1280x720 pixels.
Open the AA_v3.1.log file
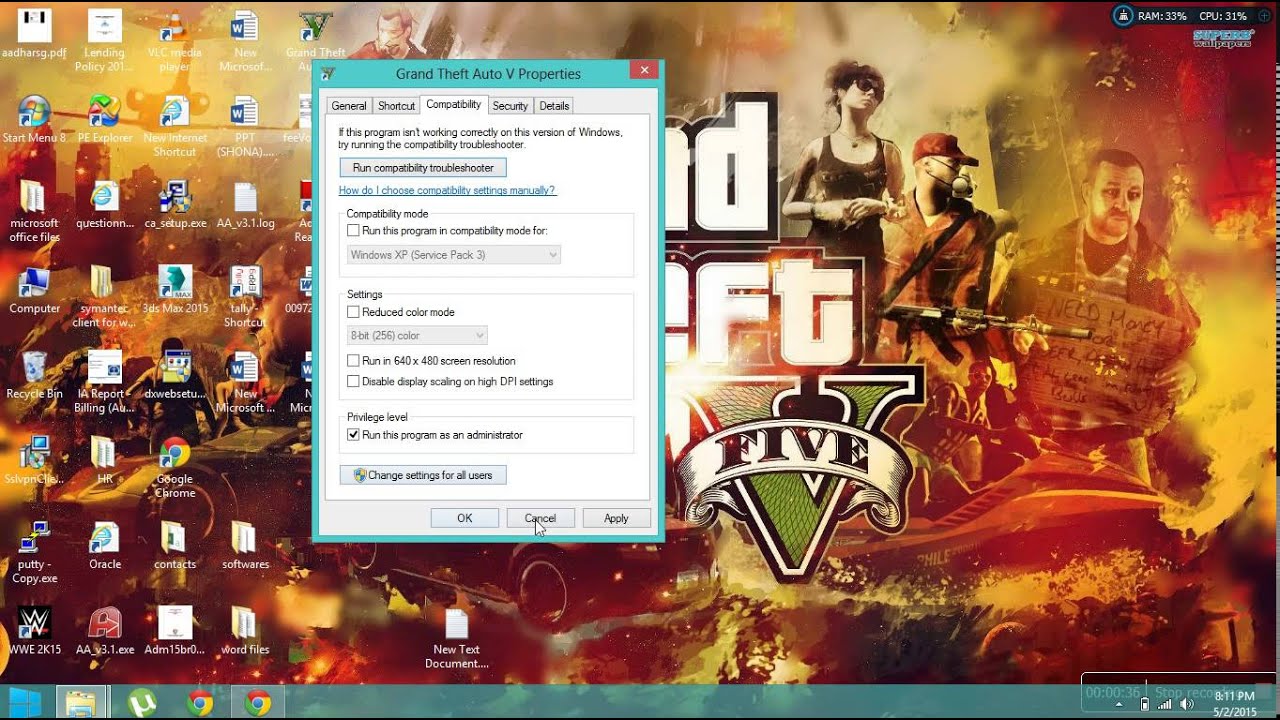coord(245,205)
